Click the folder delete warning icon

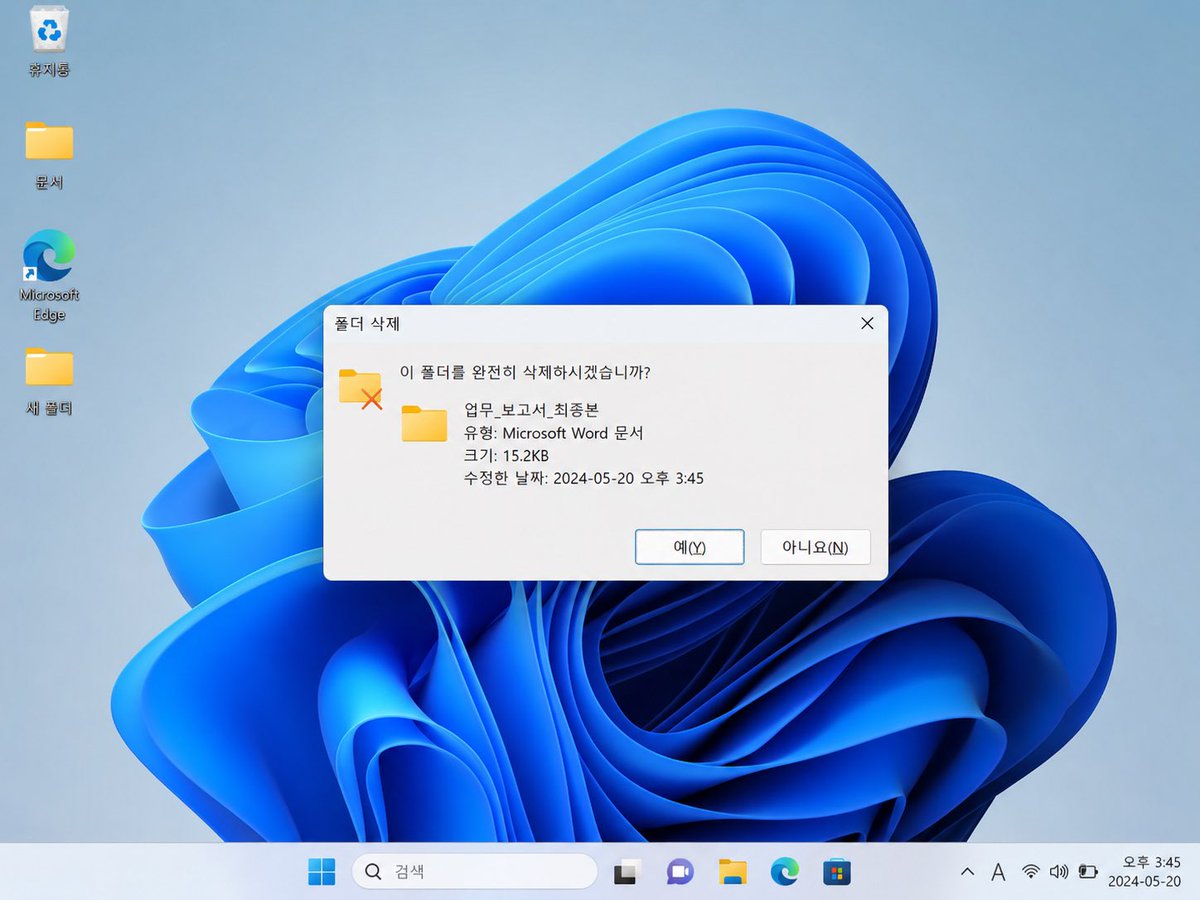click(x=360, y=388)
